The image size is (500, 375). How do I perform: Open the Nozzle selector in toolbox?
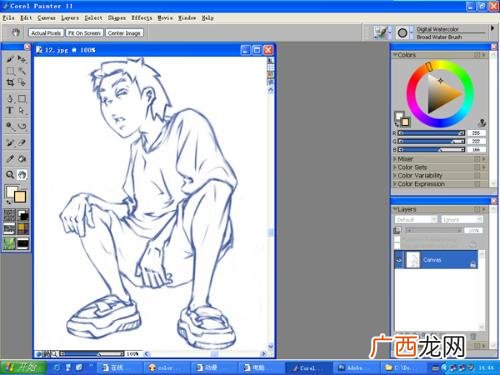pyautogui.click(x=23, y=243)
